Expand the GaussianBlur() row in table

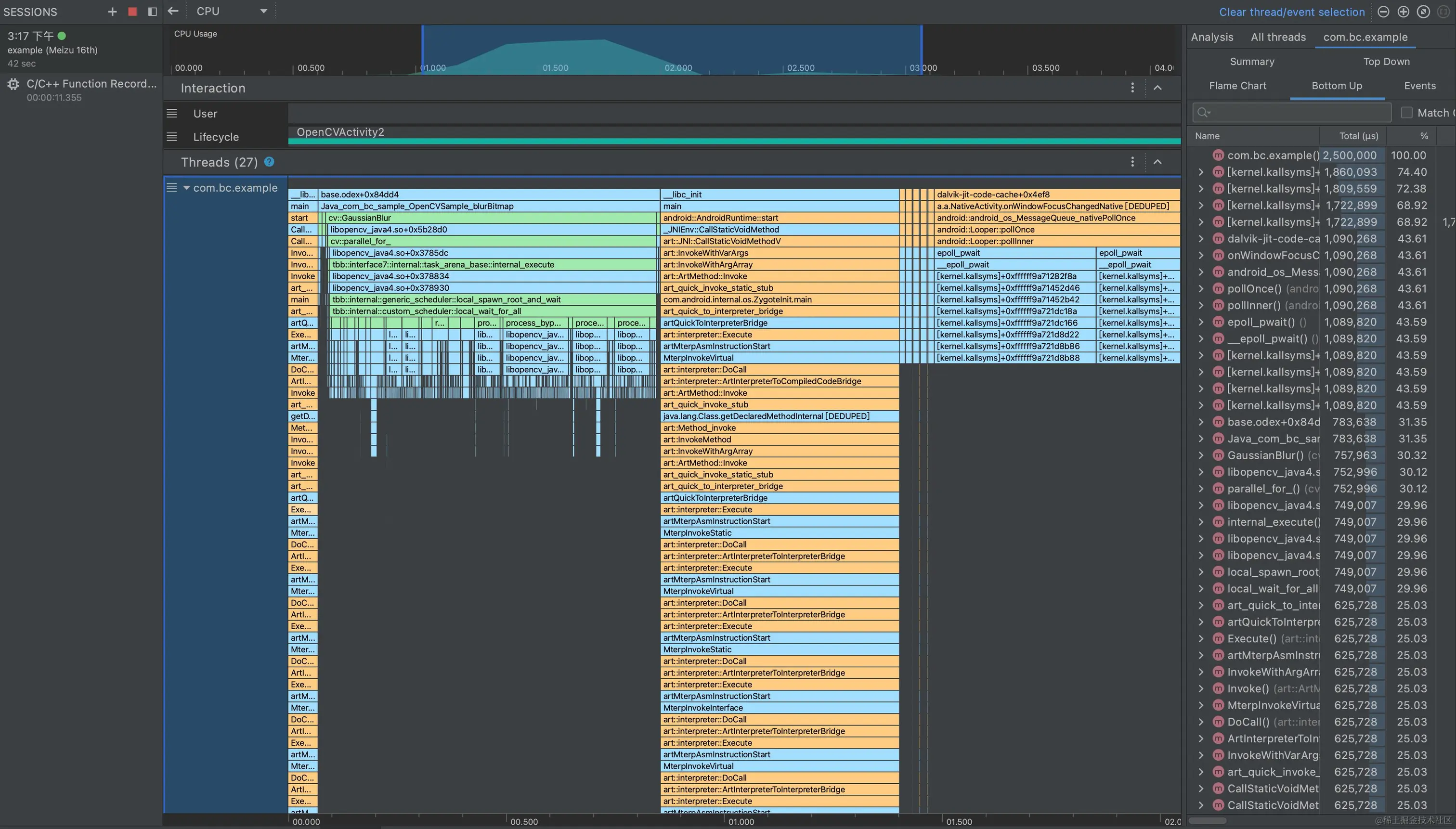tap(1200, 455)
